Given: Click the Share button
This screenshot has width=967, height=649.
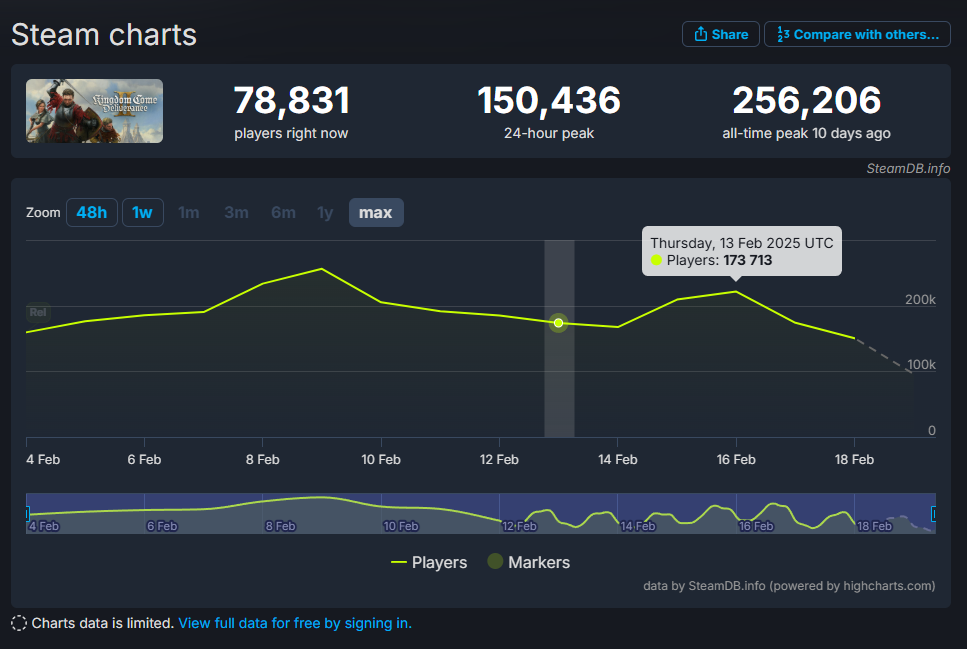Looking at the screenshot, I should pos(720,35).
